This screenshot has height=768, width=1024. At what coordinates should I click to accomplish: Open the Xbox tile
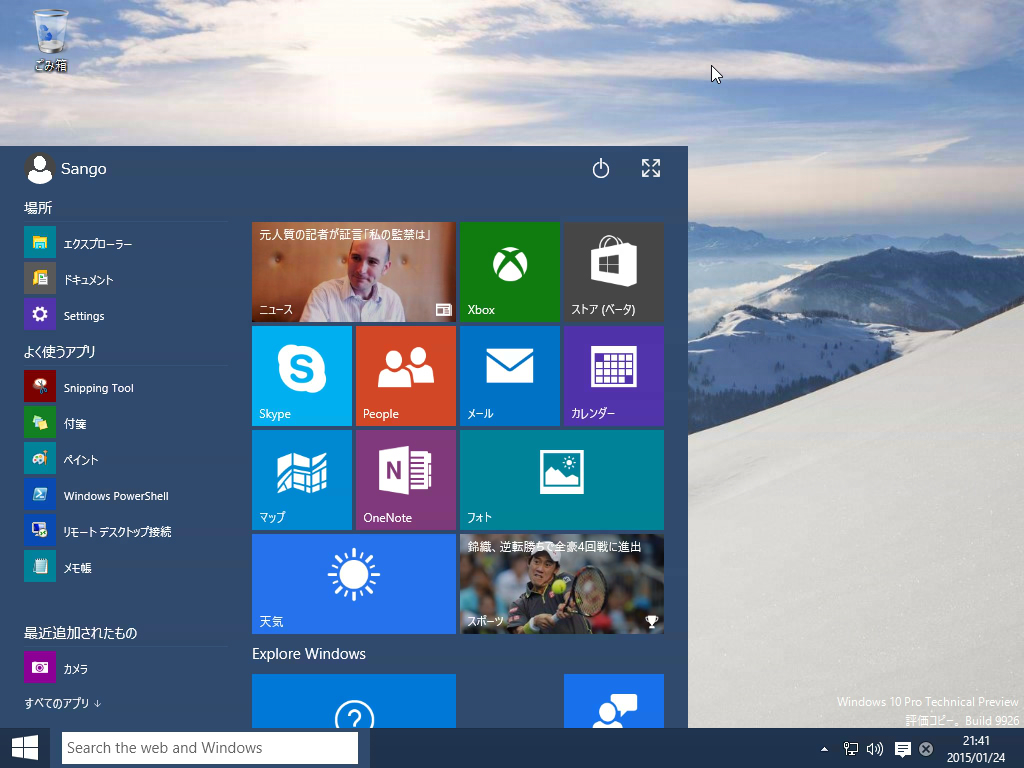click(509, 272)
